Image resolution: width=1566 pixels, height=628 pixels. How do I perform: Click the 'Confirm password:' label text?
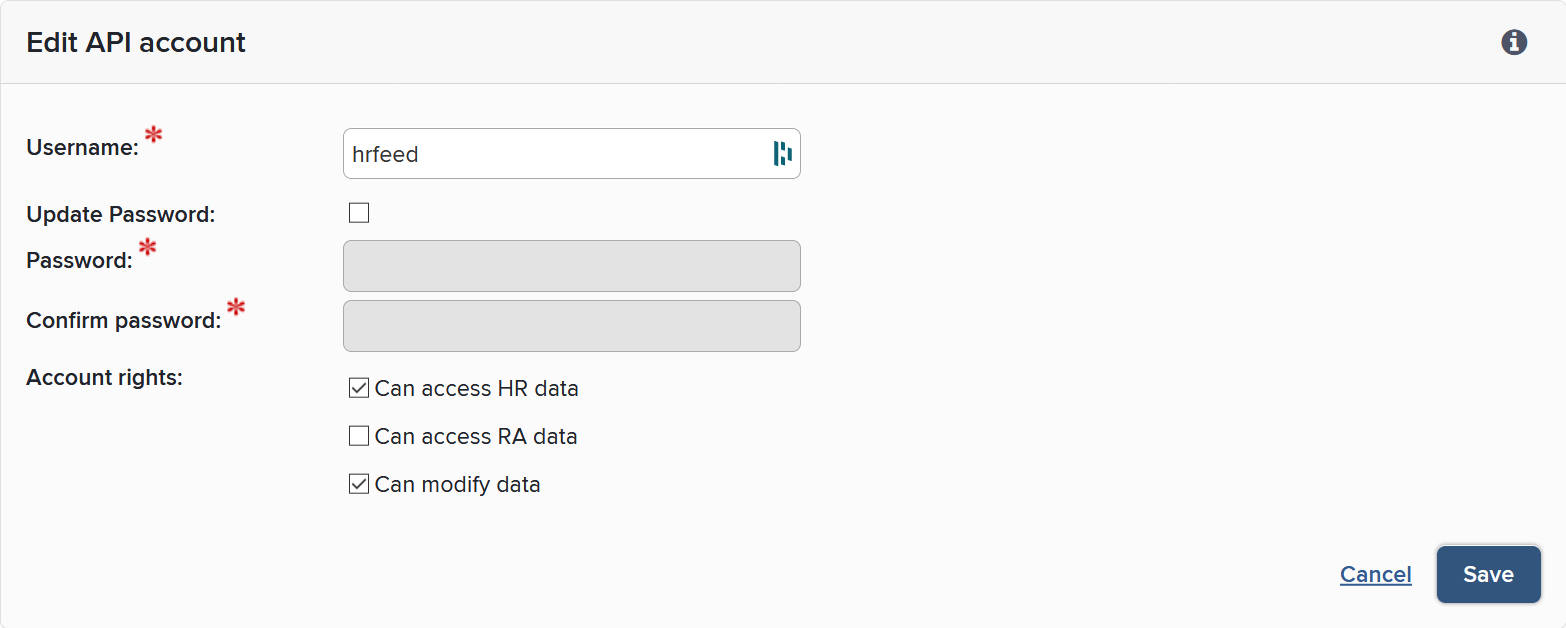coord(123,321)
